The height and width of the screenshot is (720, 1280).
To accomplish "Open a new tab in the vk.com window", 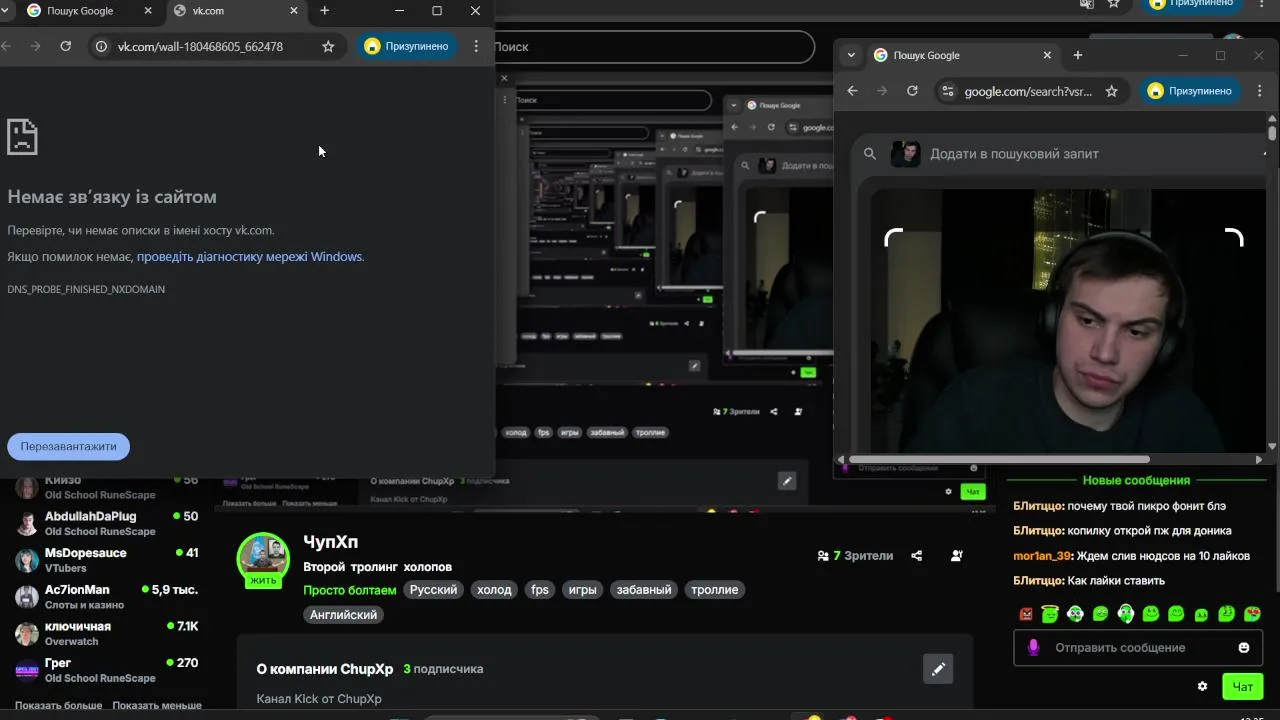I will tap(324, 10).
